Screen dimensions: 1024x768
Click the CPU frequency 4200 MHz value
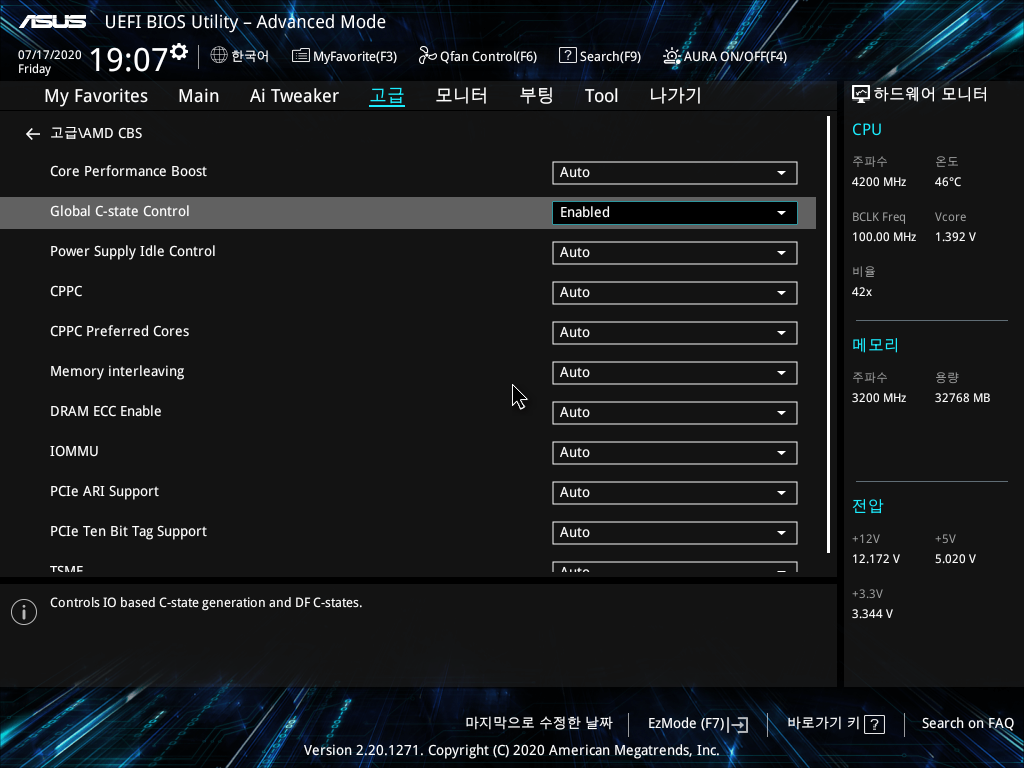878,182
